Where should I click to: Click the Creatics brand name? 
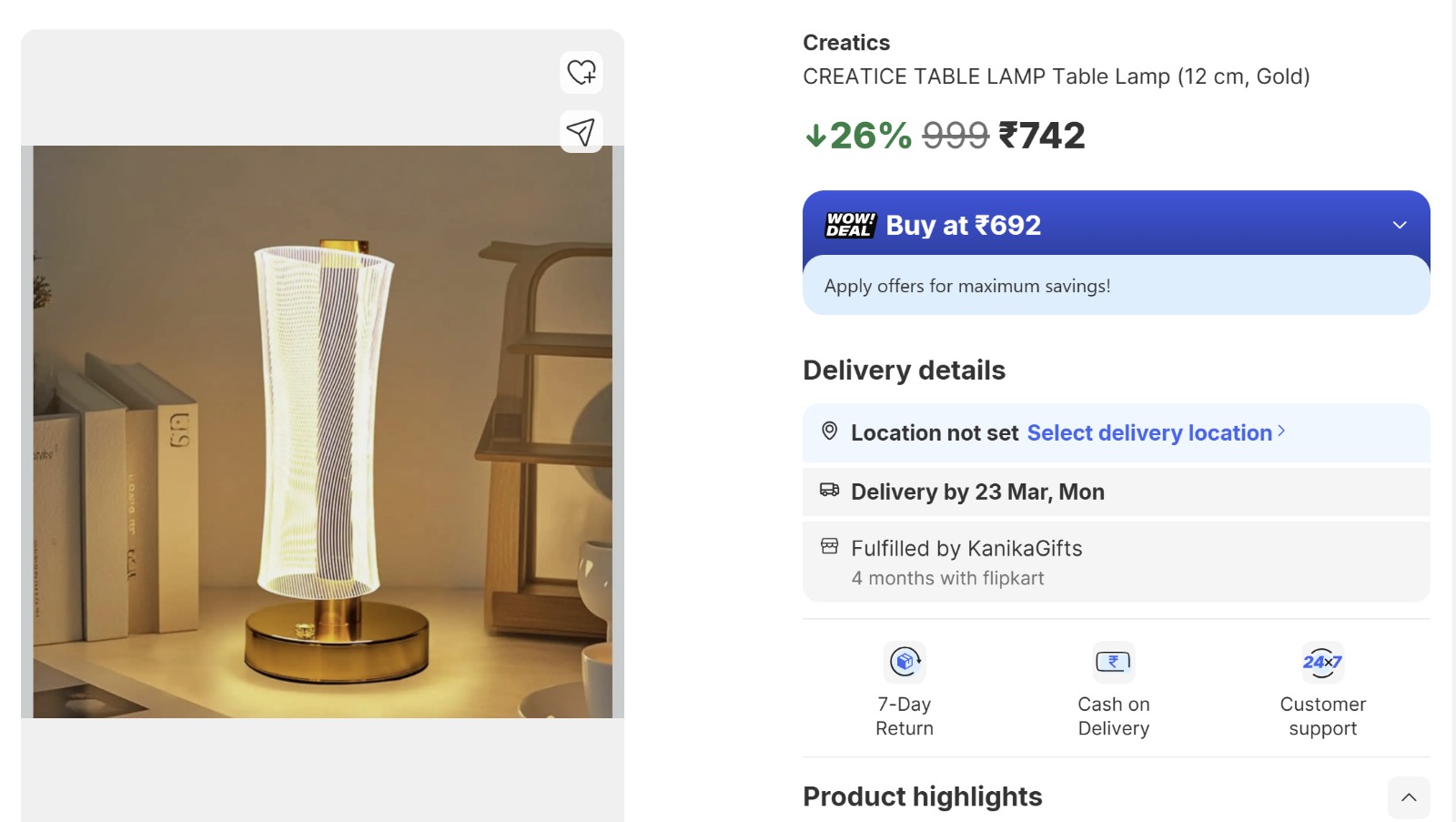tap(846, 43)
